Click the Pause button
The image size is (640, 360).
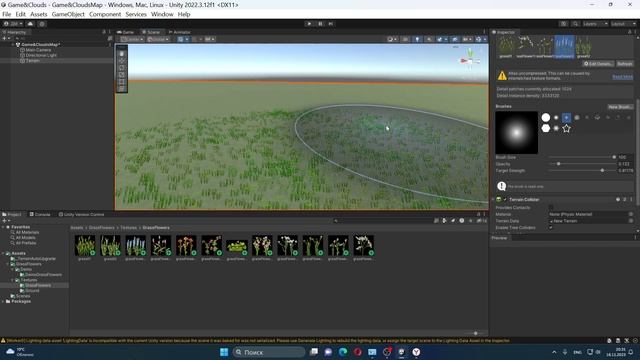pos(320,24)
